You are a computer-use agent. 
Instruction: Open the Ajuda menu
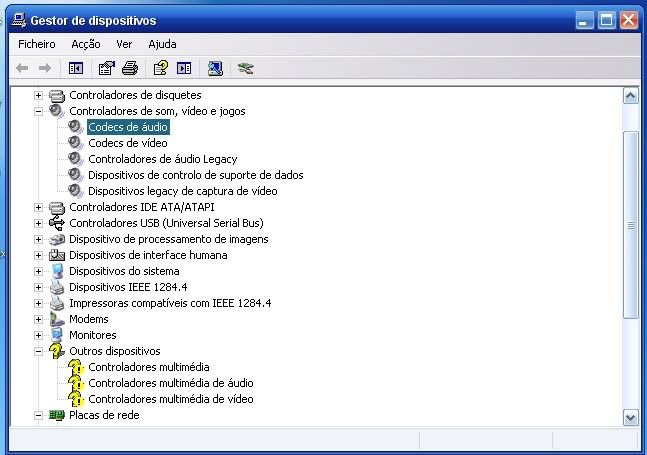163,44
